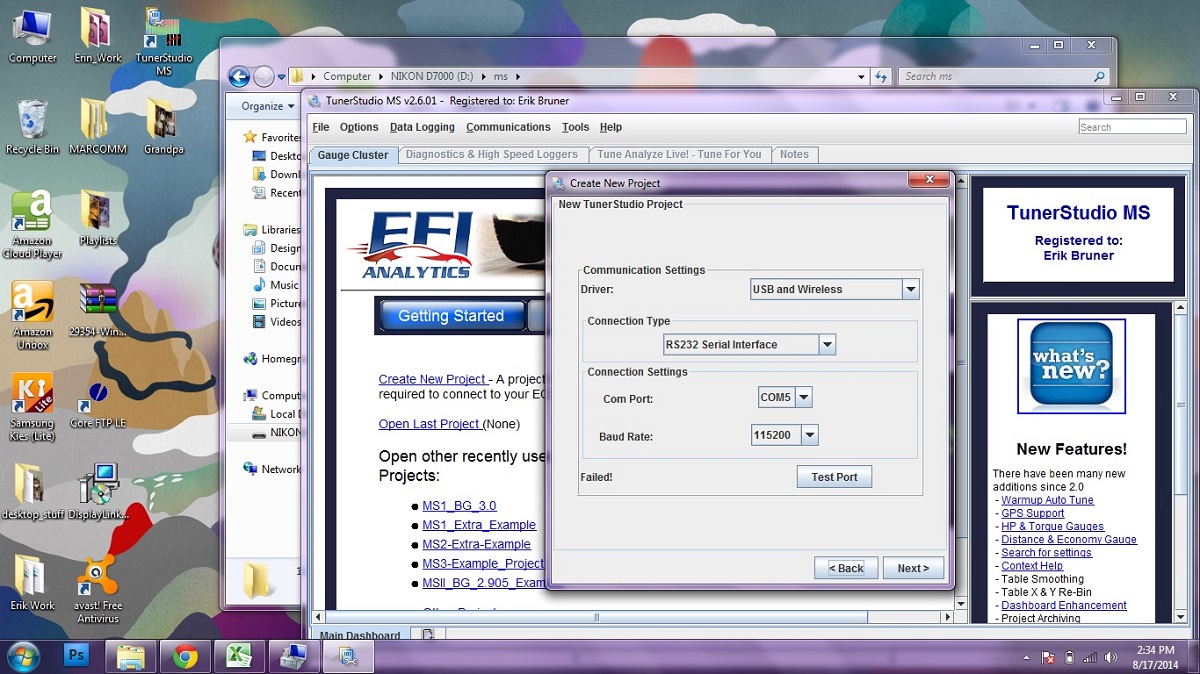Open the desktop_stuff folder icon
The height and width of the screenshot is (674, 1200).
click(33, 492)
